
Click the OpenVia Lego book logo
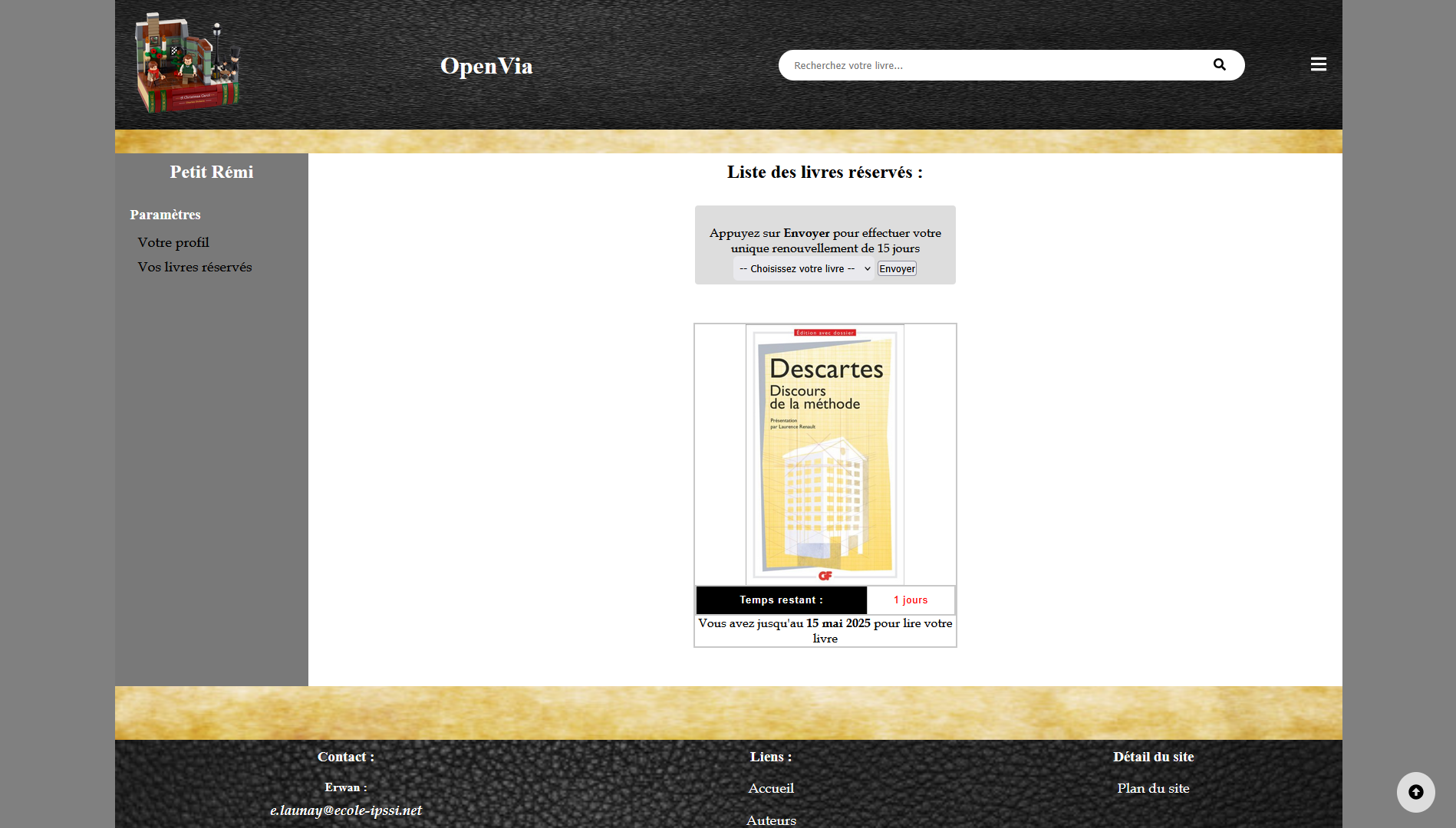pos(188,64)
